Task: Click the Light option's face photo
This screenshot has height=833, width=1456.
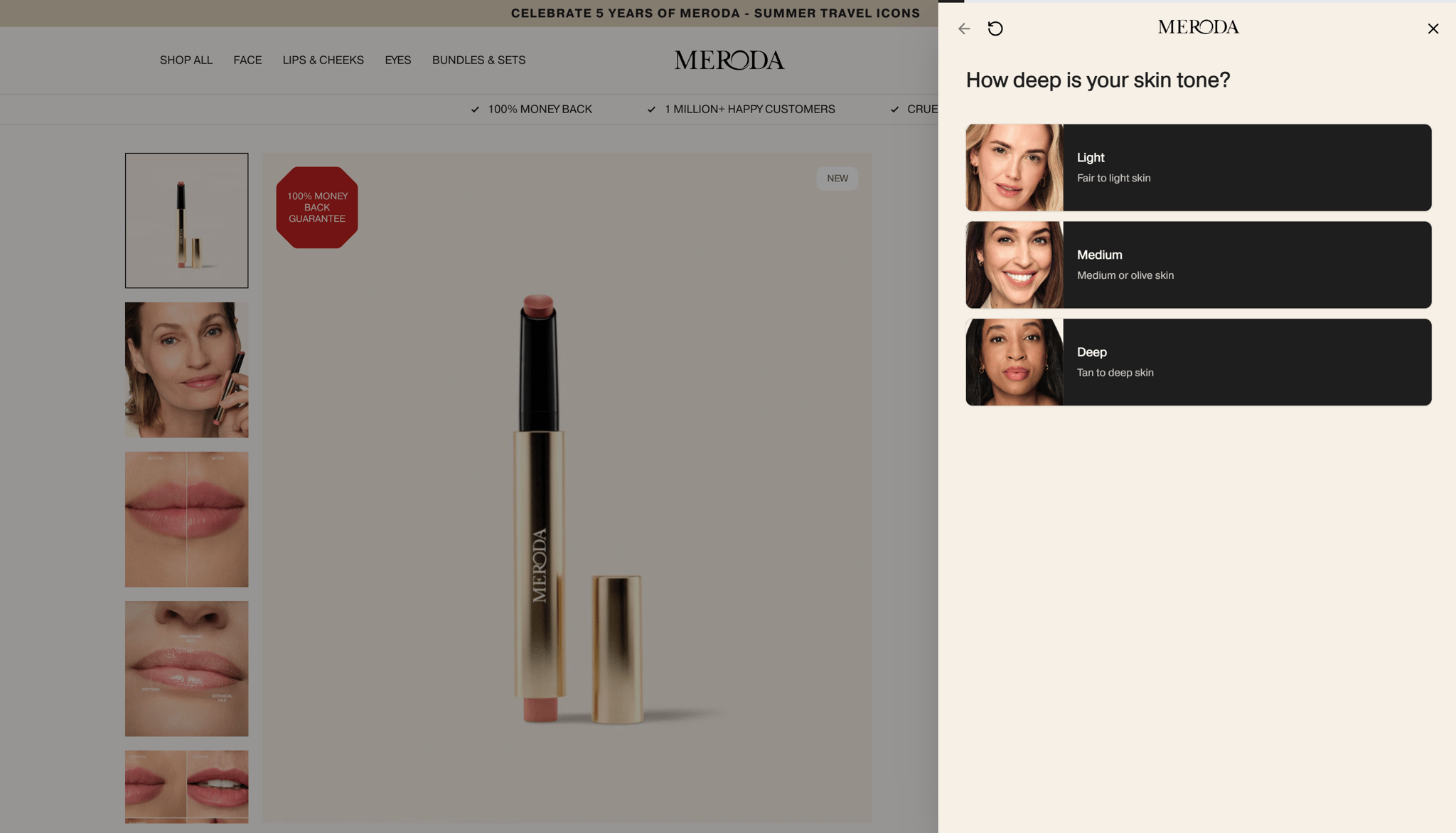Action: [1015, 168]
